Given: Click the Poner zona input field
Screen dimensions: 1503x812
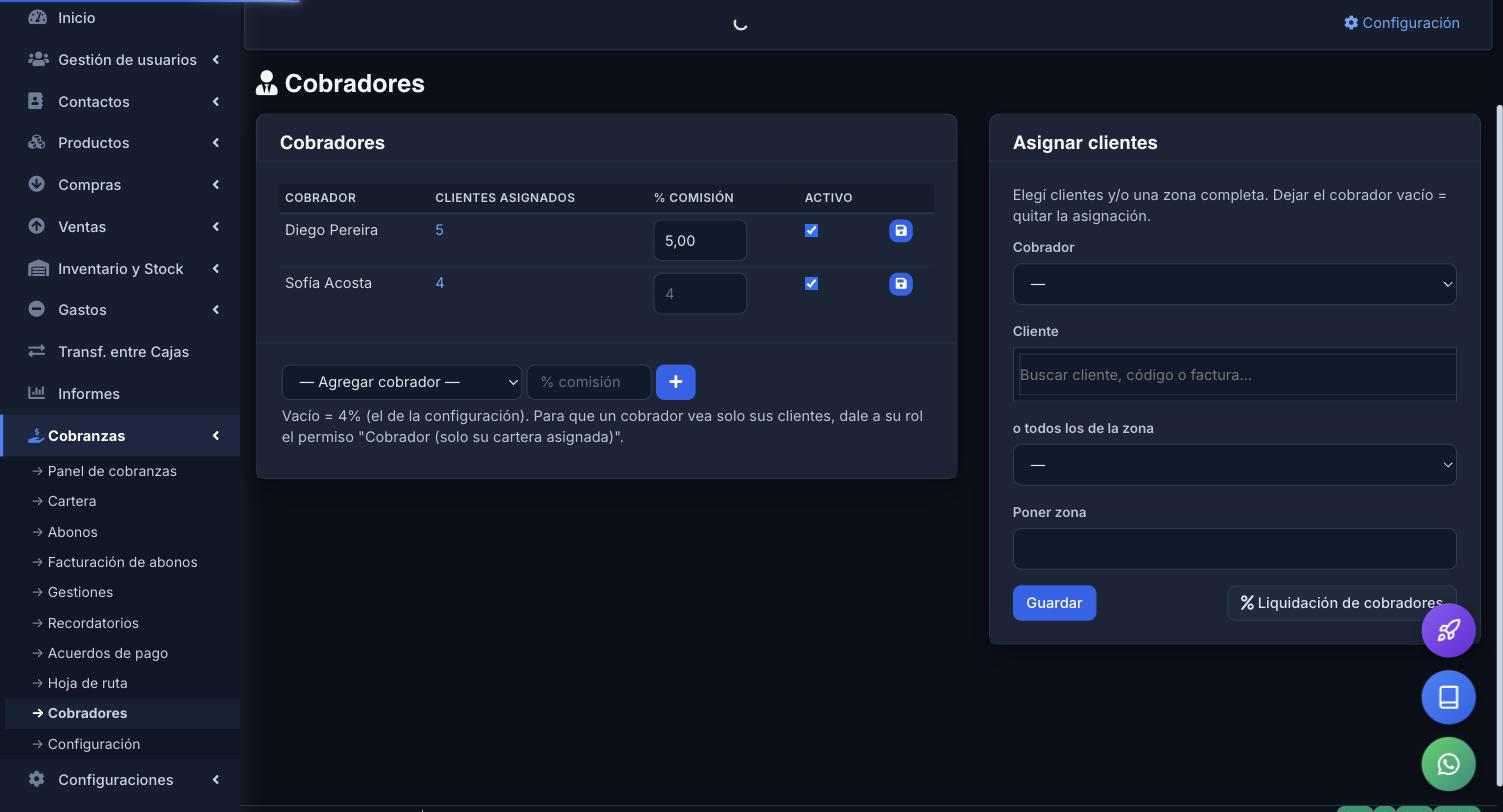Looking at the screenshot, I should tap(1235, 549).
